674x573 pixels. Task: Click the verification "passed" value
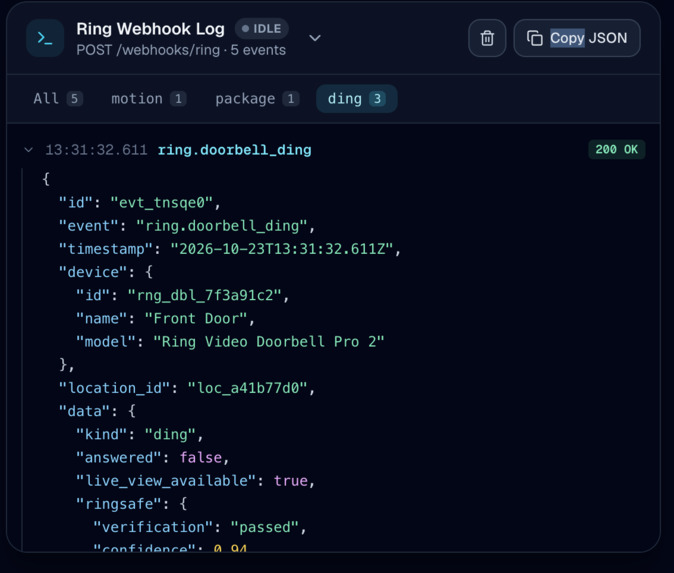265,527
